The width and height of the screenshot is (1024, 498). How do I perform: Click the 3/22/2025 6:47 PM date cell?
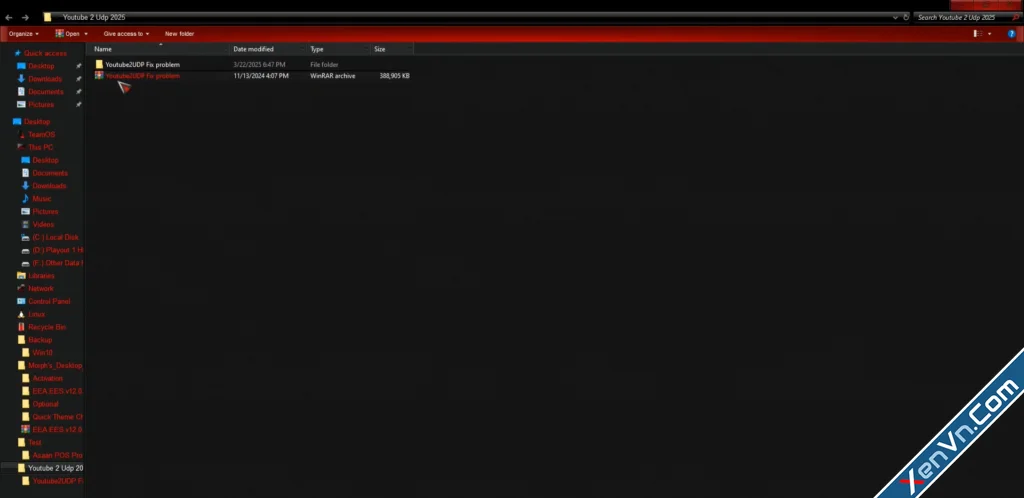point(259,65)
